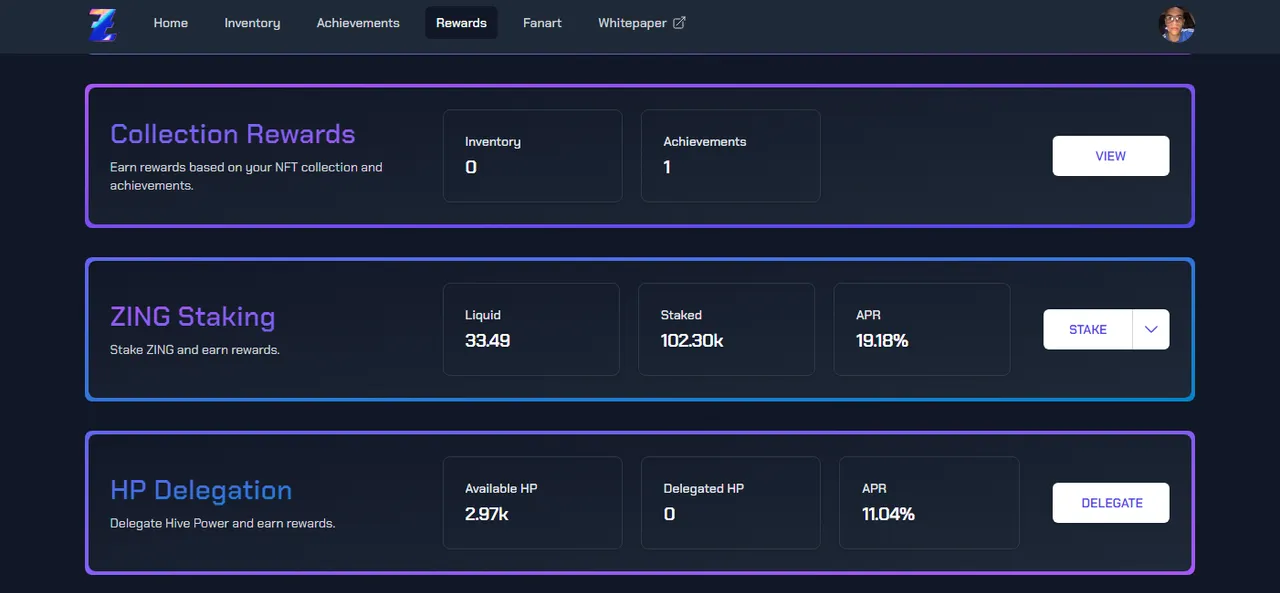The width and height of the screenshot is (1280, 593).
Task: Click the HP Delegation APR 11.04% value
Action: pos(888,514)
